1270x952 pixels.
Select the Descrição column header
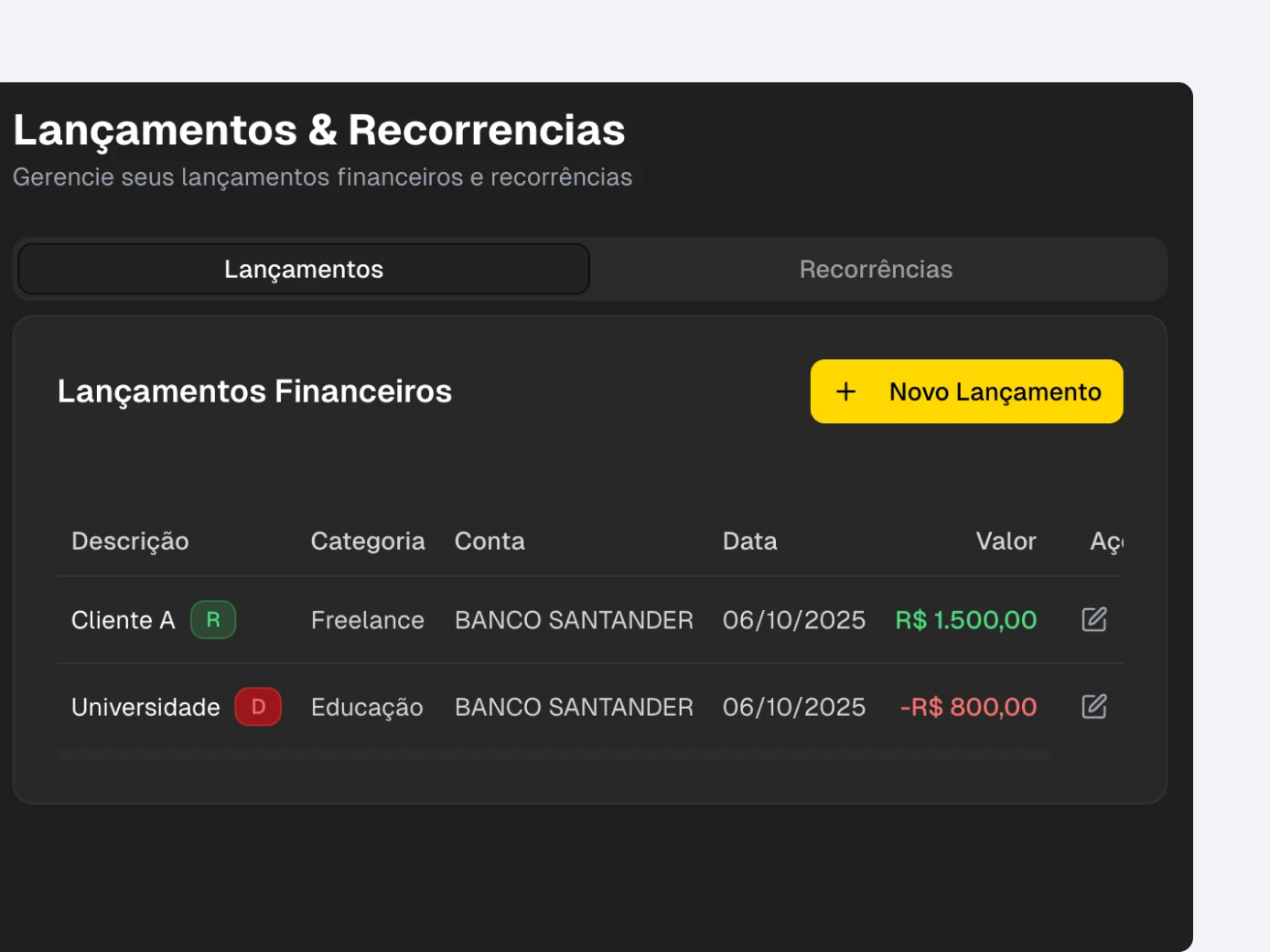click(x=130, y=540)
